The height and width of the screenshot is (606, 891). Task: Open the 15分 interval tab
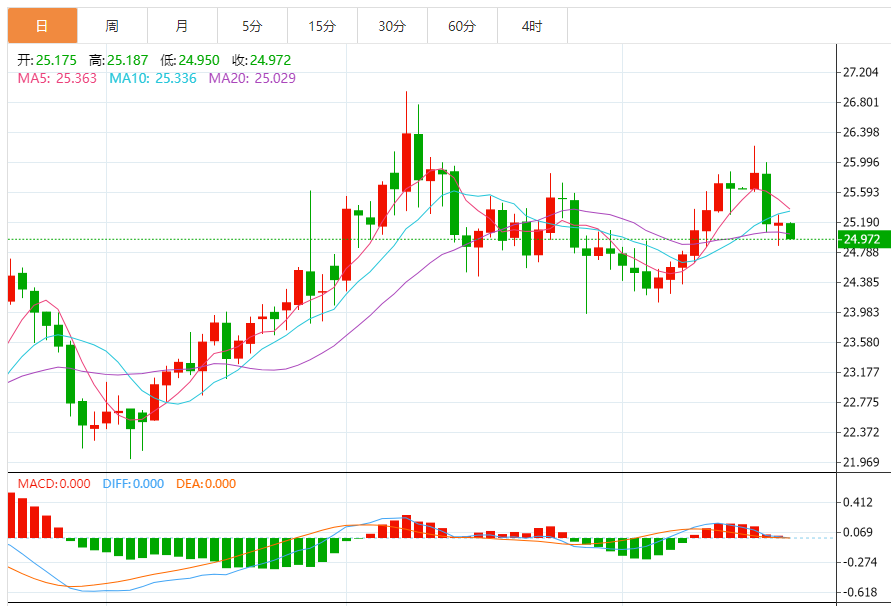click(322, 26)
